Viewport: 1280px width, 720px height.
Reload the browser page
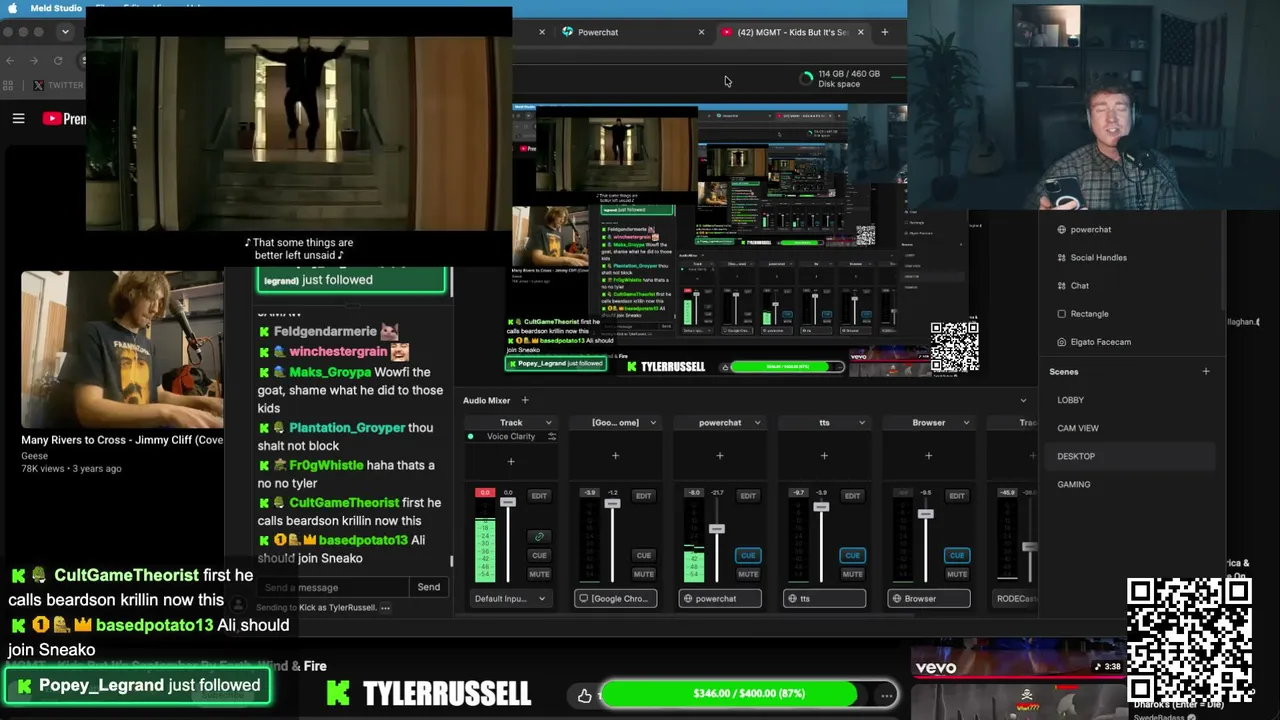(58, 60)
